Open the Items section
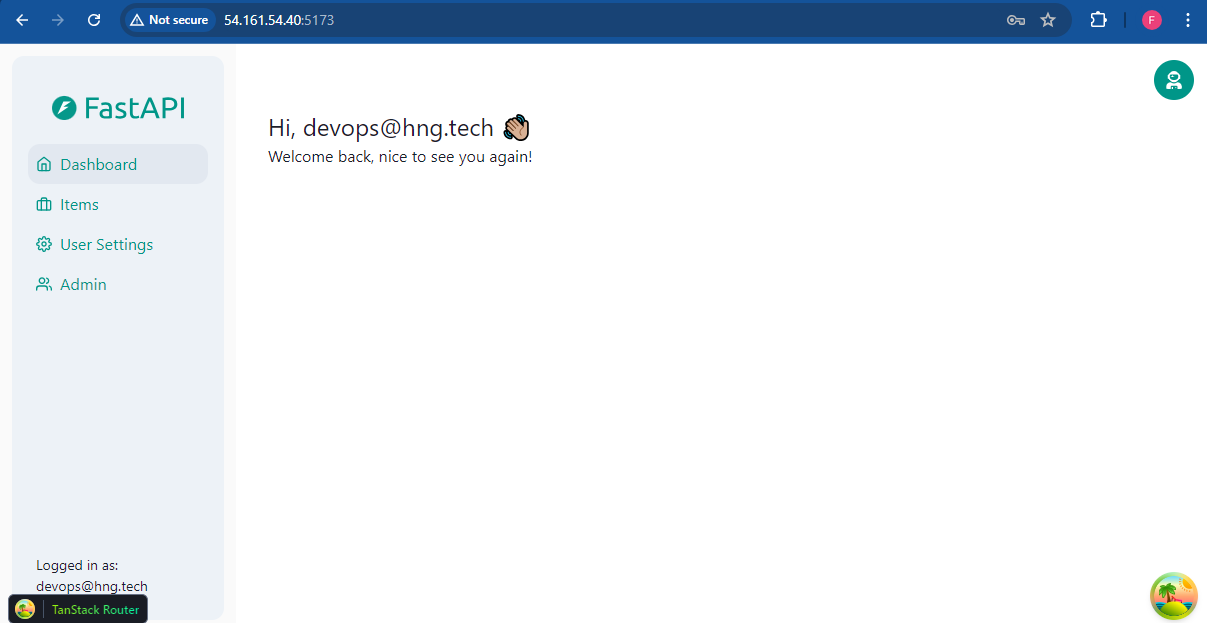The image size is (1207, 623). [x=79, y=204]
